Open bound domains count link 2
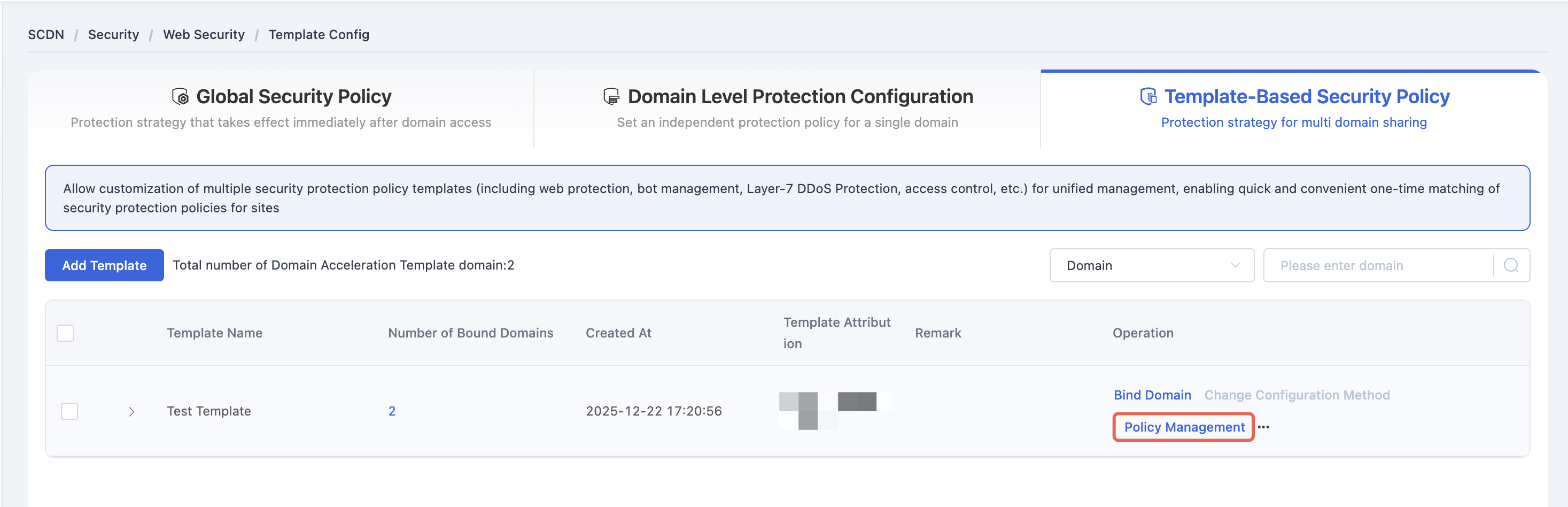This screenshot has width=1568, height=507. 392,411
